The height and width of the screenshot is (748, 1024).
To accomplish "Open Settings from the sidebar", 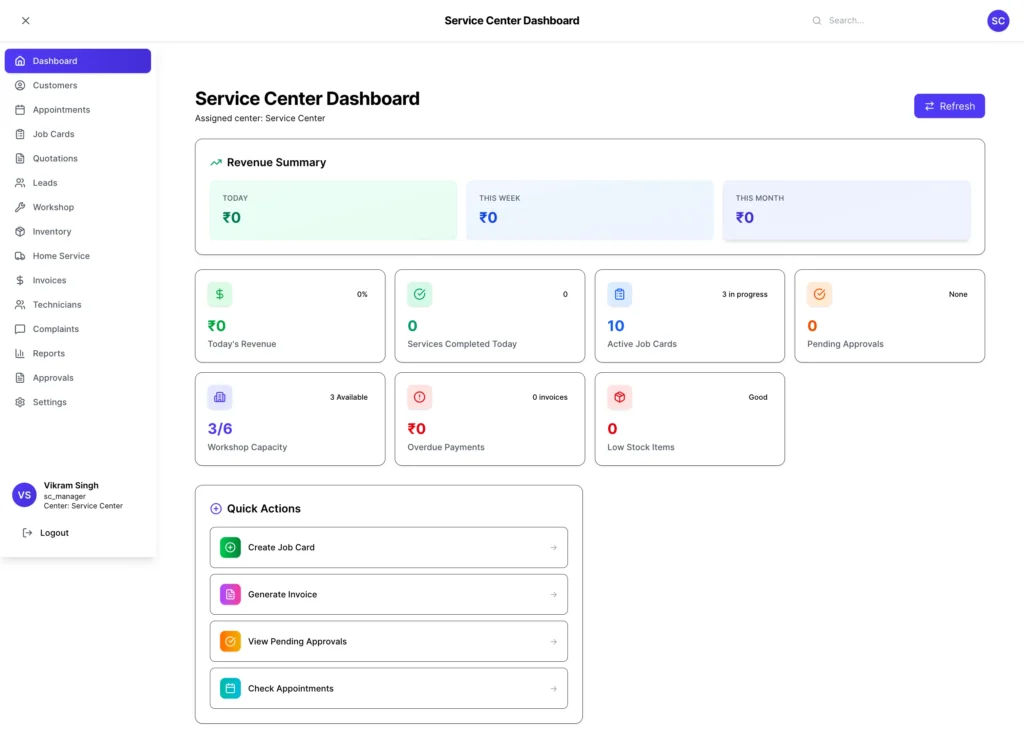I will point(50,402).
